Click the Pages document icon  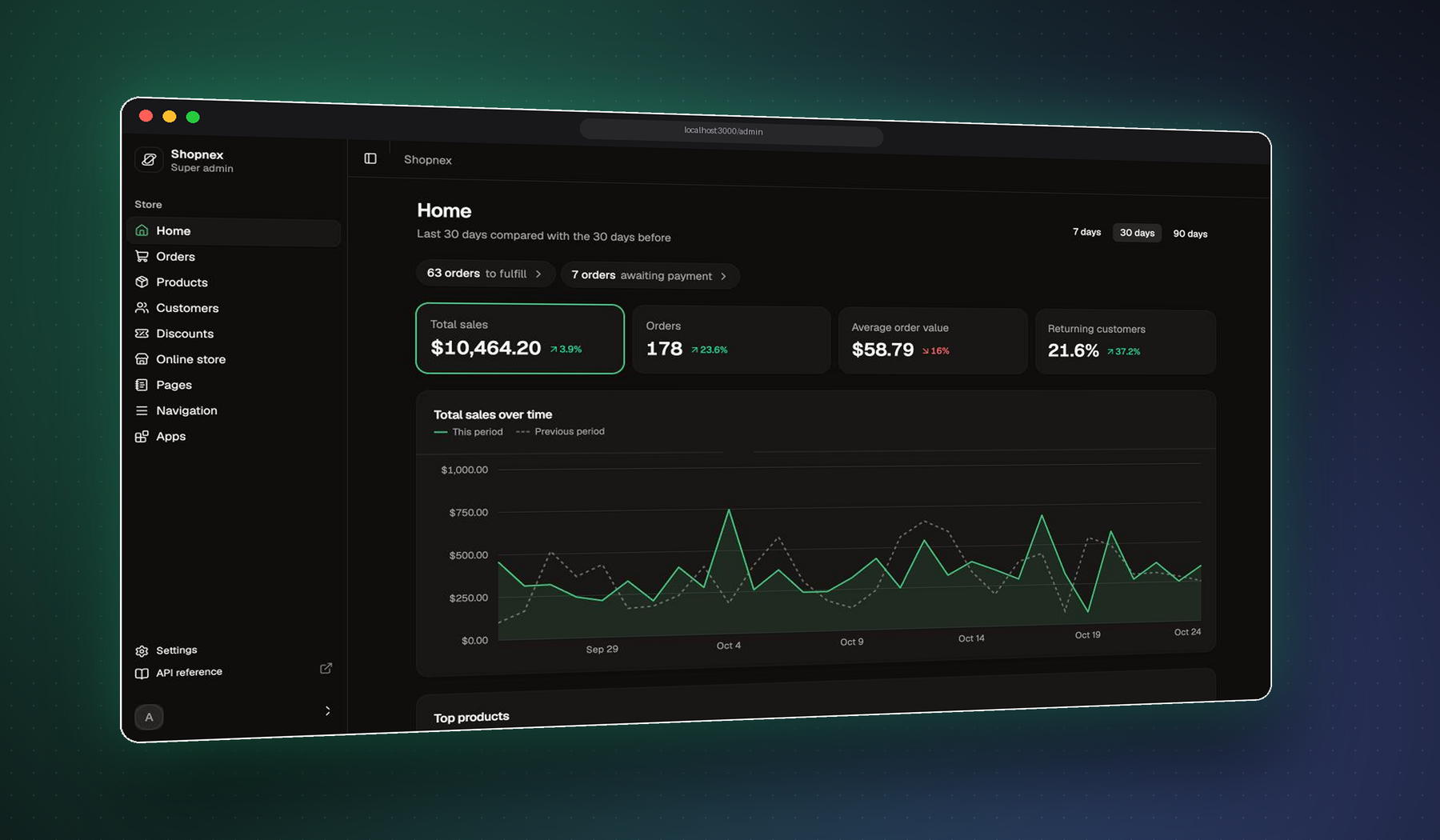click(142, 385)
